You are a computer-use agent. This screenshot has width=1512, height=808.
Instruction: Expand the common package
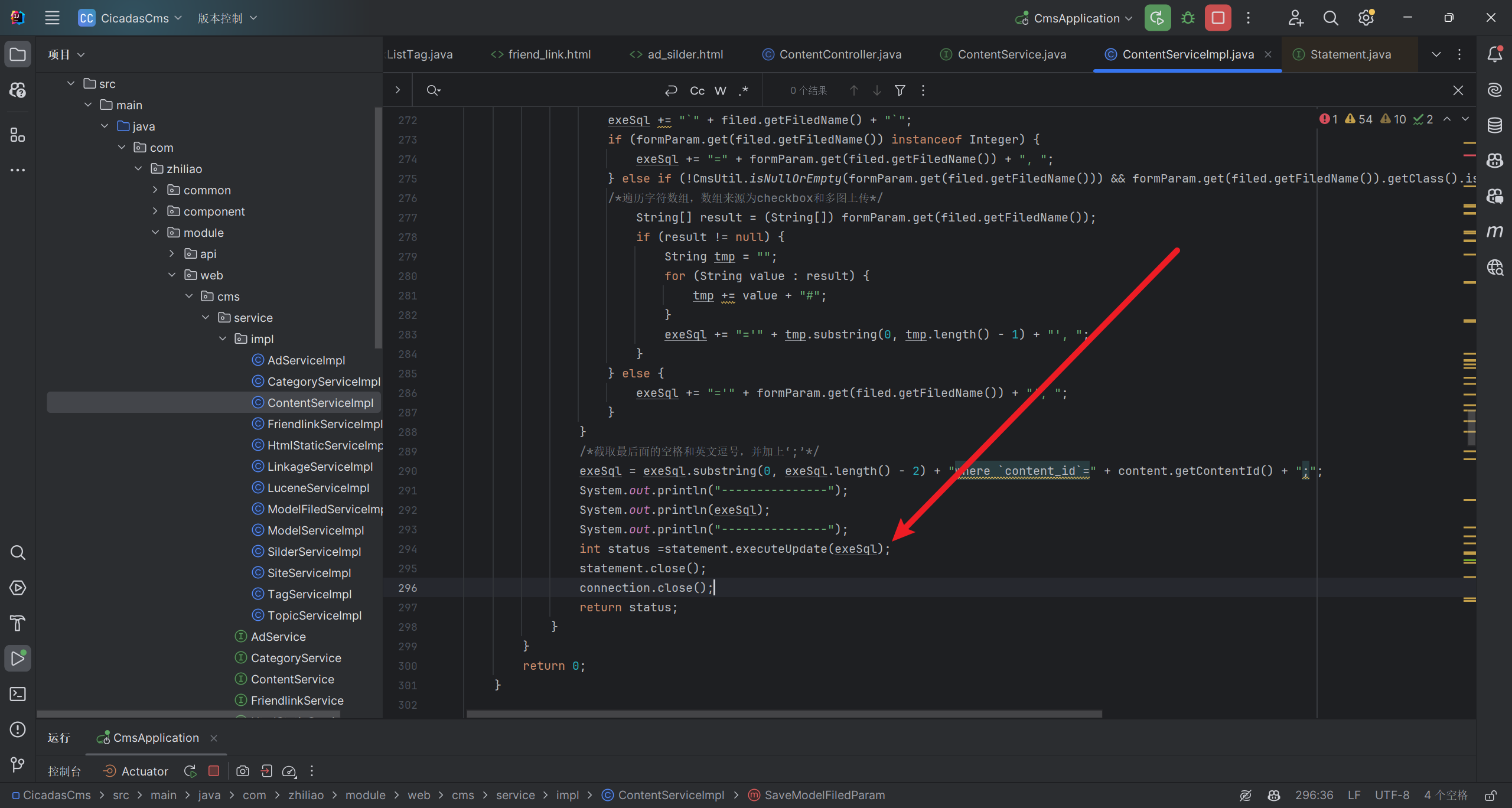(155, 190)
